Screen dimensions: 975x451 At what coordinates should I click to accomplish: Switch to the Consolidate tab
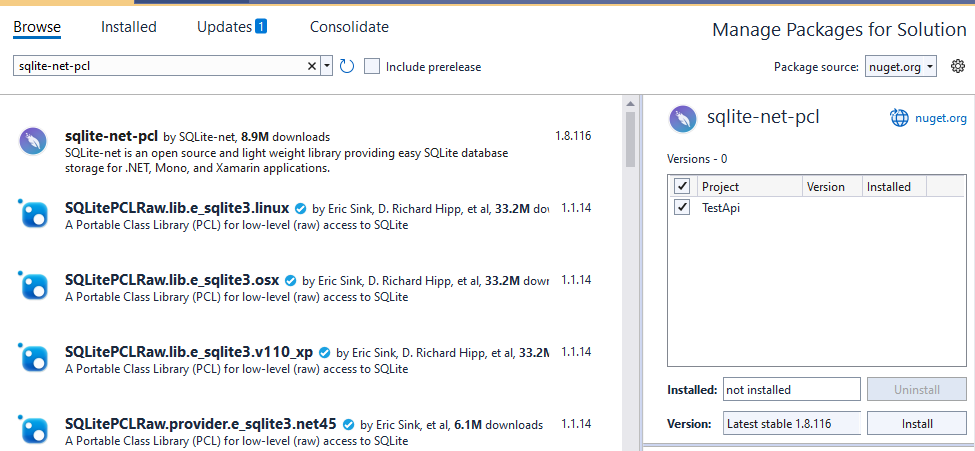pos(349,27)
